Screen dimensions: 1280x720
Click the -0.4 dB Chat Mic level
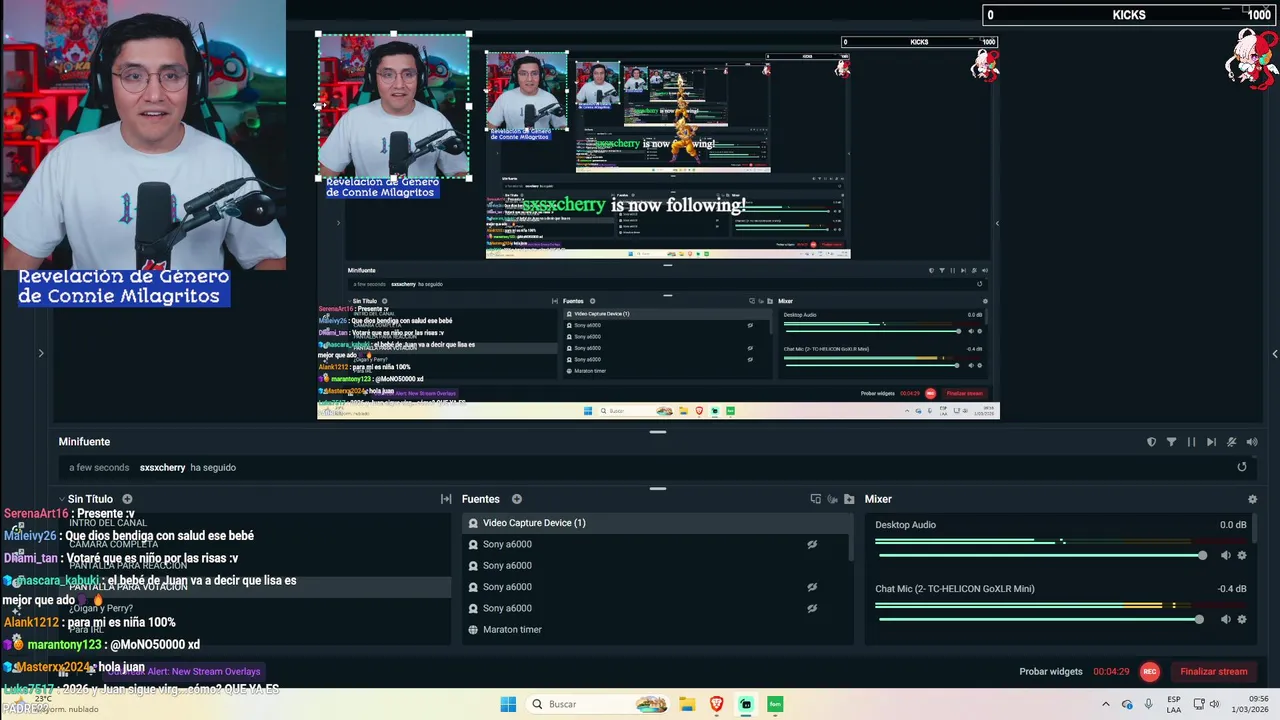pos(1232,589)
